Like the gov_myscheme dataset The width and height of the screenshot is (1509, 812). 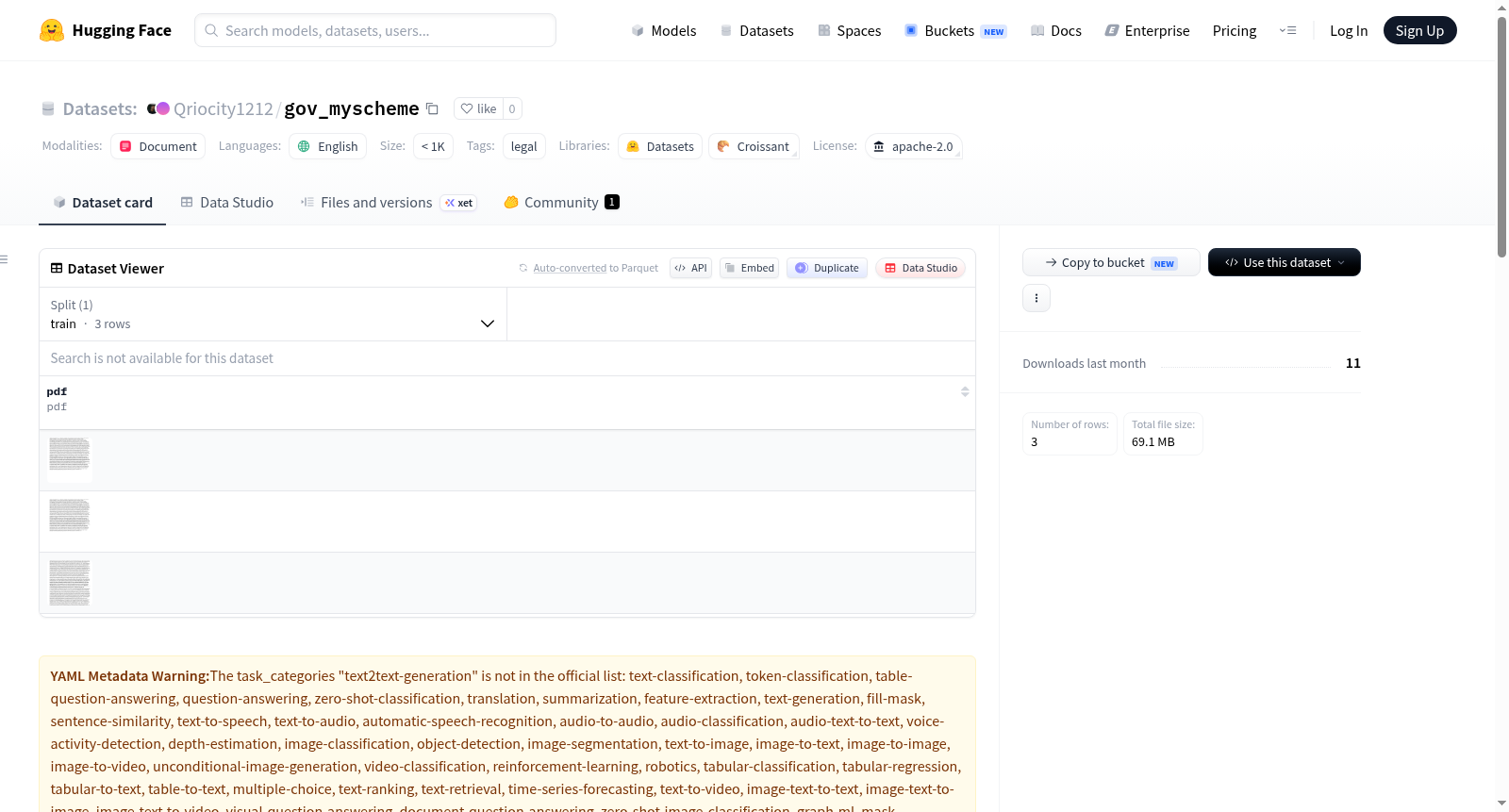click(478, 108)
